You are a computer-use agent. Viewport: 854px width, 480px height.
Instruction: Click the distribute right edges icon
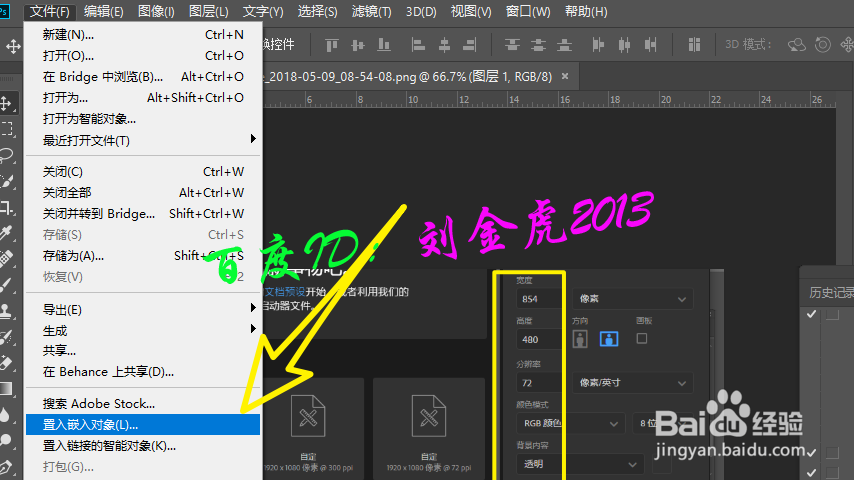[x=650, y=45]
